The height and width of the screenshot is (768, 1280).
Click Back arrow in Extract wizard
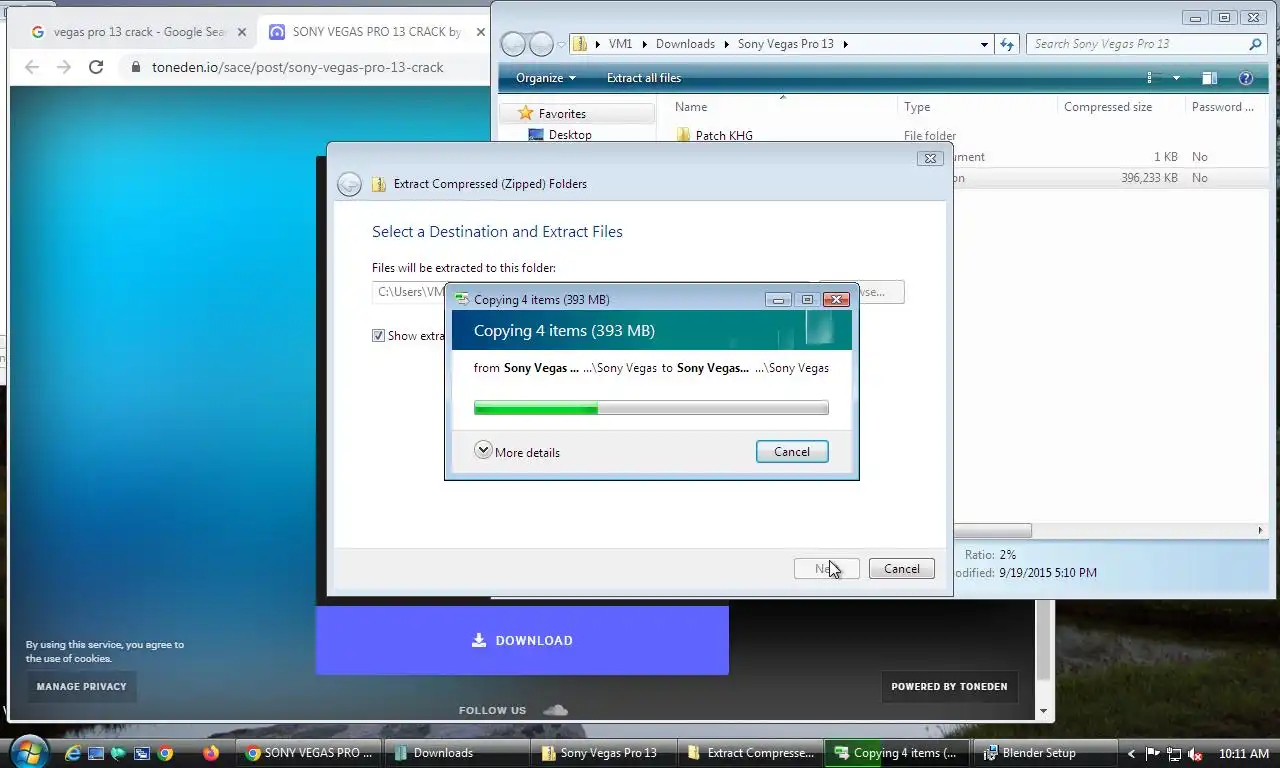[x=349, y=184]
